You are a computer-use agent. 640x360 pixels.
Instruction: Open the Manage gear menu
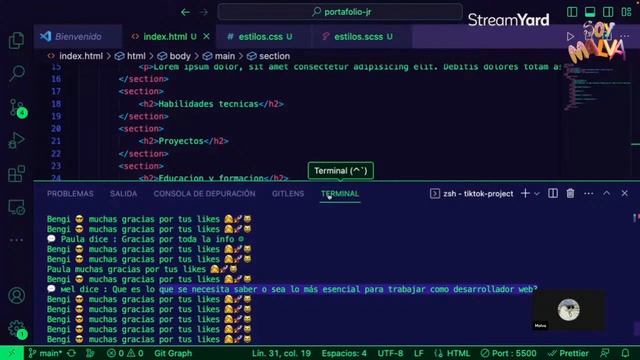coord(17,329)
